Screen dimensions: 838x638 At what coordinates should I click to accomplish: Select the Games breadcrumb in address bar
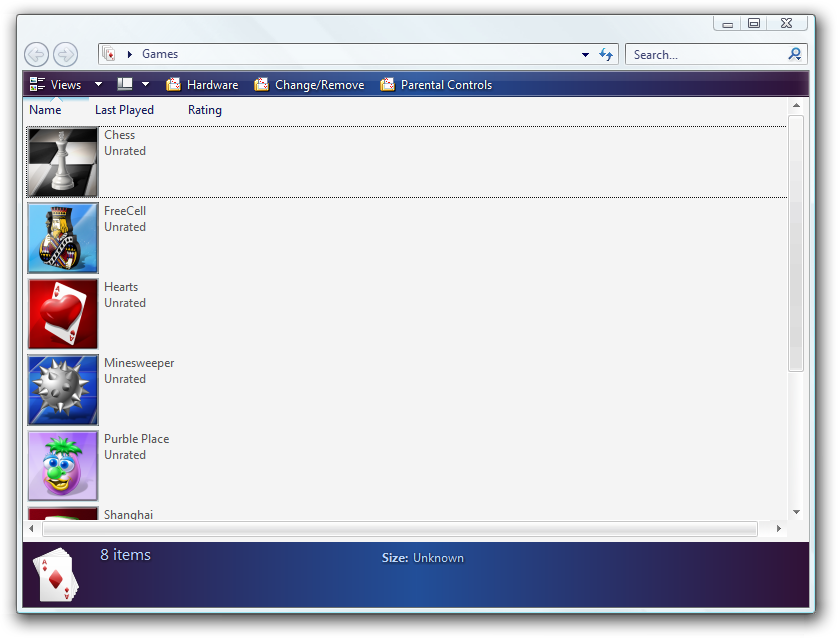coord(160,54)
